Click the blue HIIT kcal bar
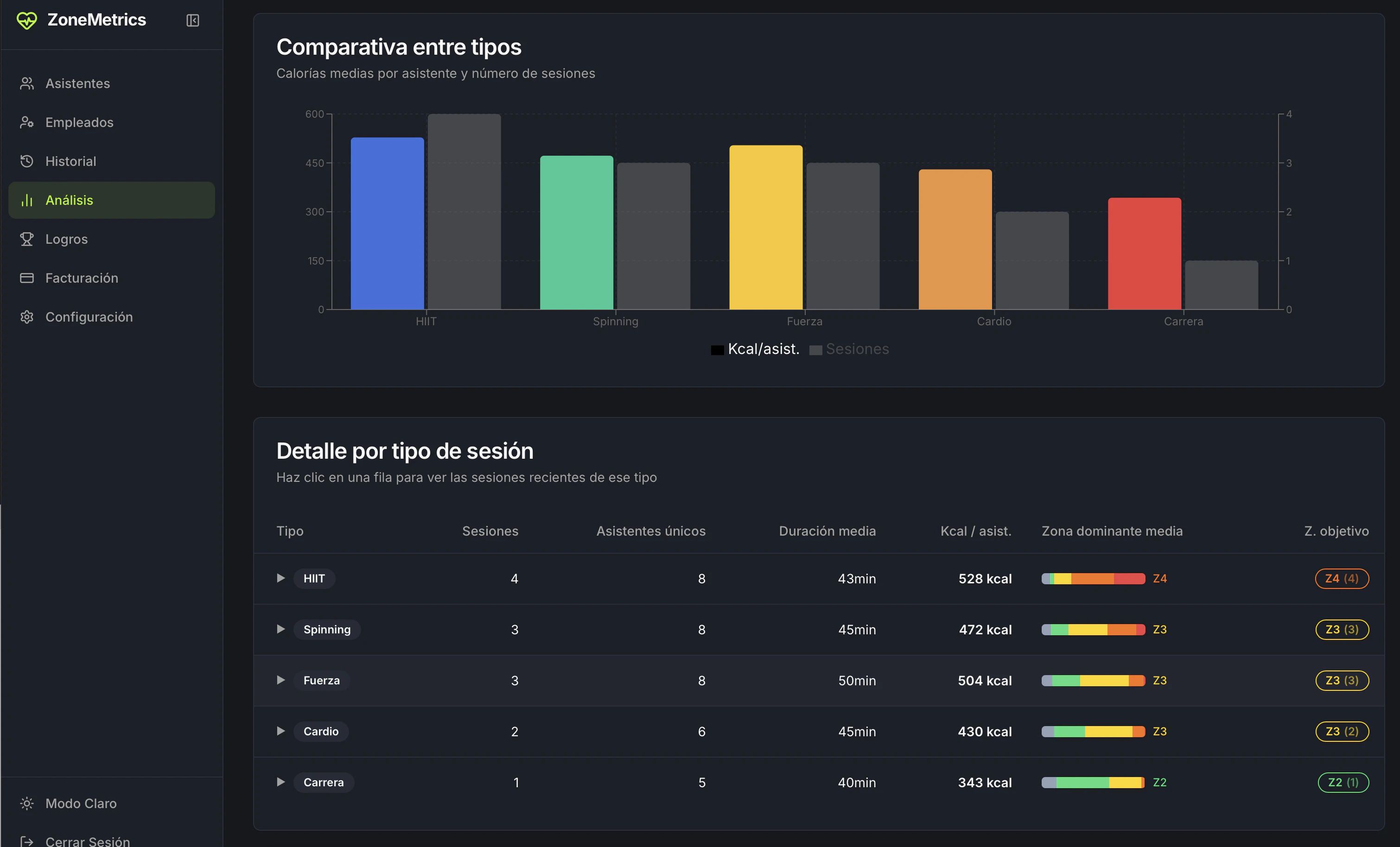This screenshot has height=847, width=1400. [x=387, y=223]
